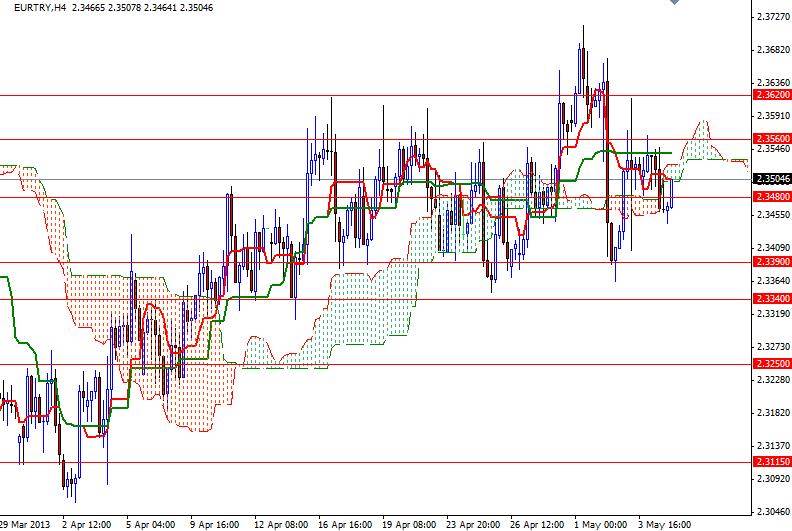The width and height of the screenshot is (792, 531).
Task: Select the 2.34800 red price level label
Action: tap(772, 197)
